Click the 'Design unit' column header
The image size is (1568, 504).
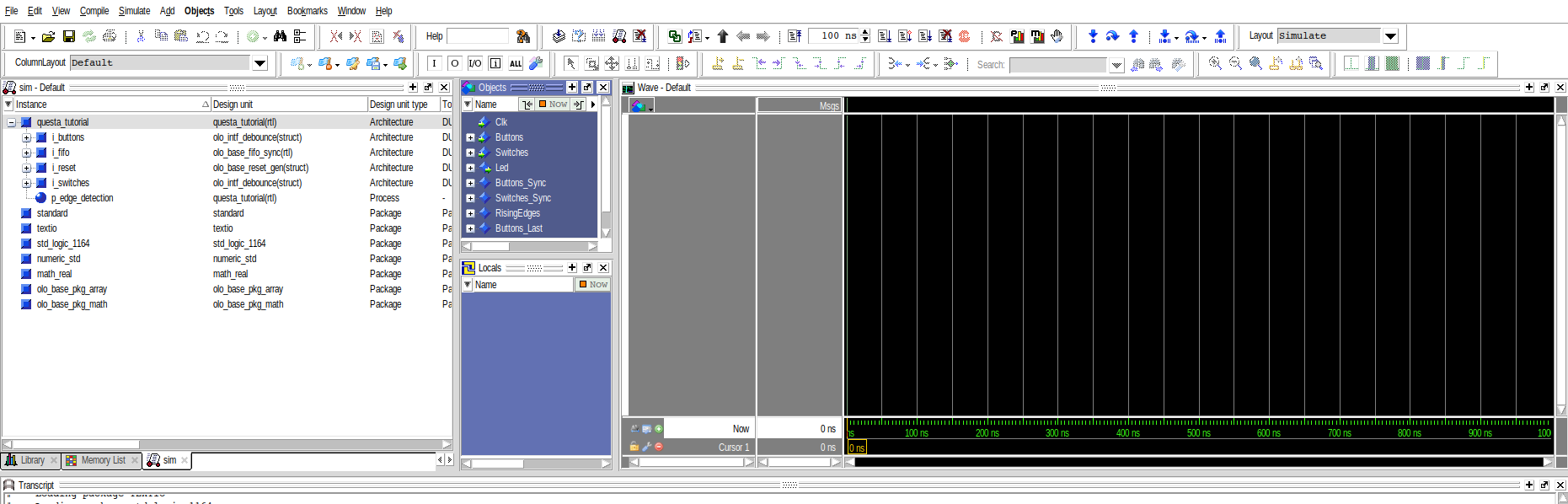[289, 105]
